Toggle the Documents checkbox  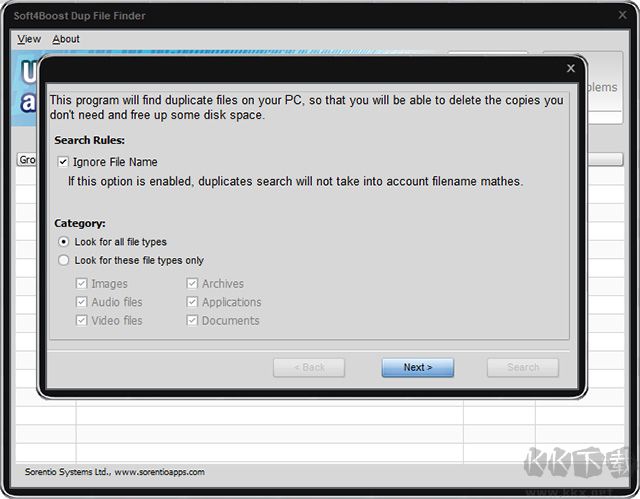point(192,320)
